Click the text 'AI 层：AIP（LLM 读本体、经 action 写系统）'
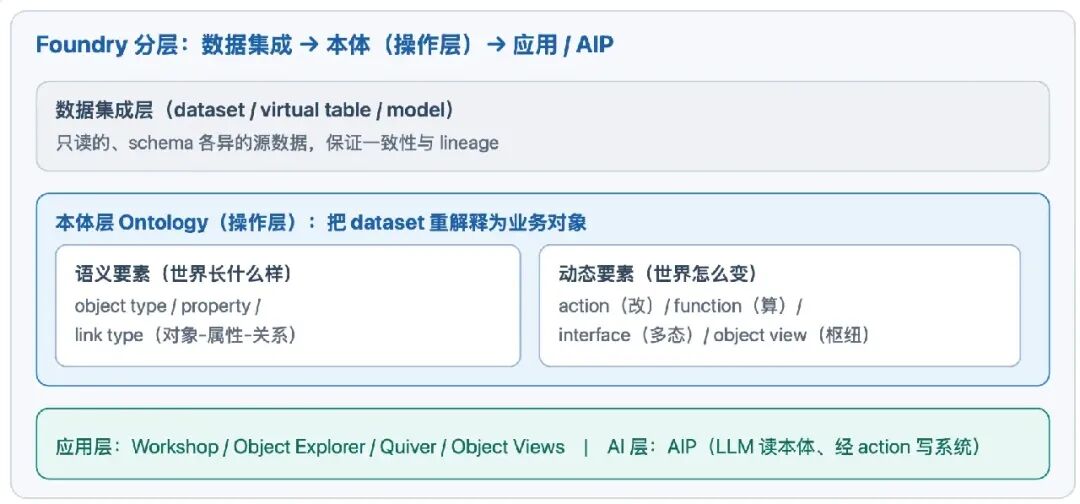Viewport: 1080px width, 504px height. click(x=793, y=447)
